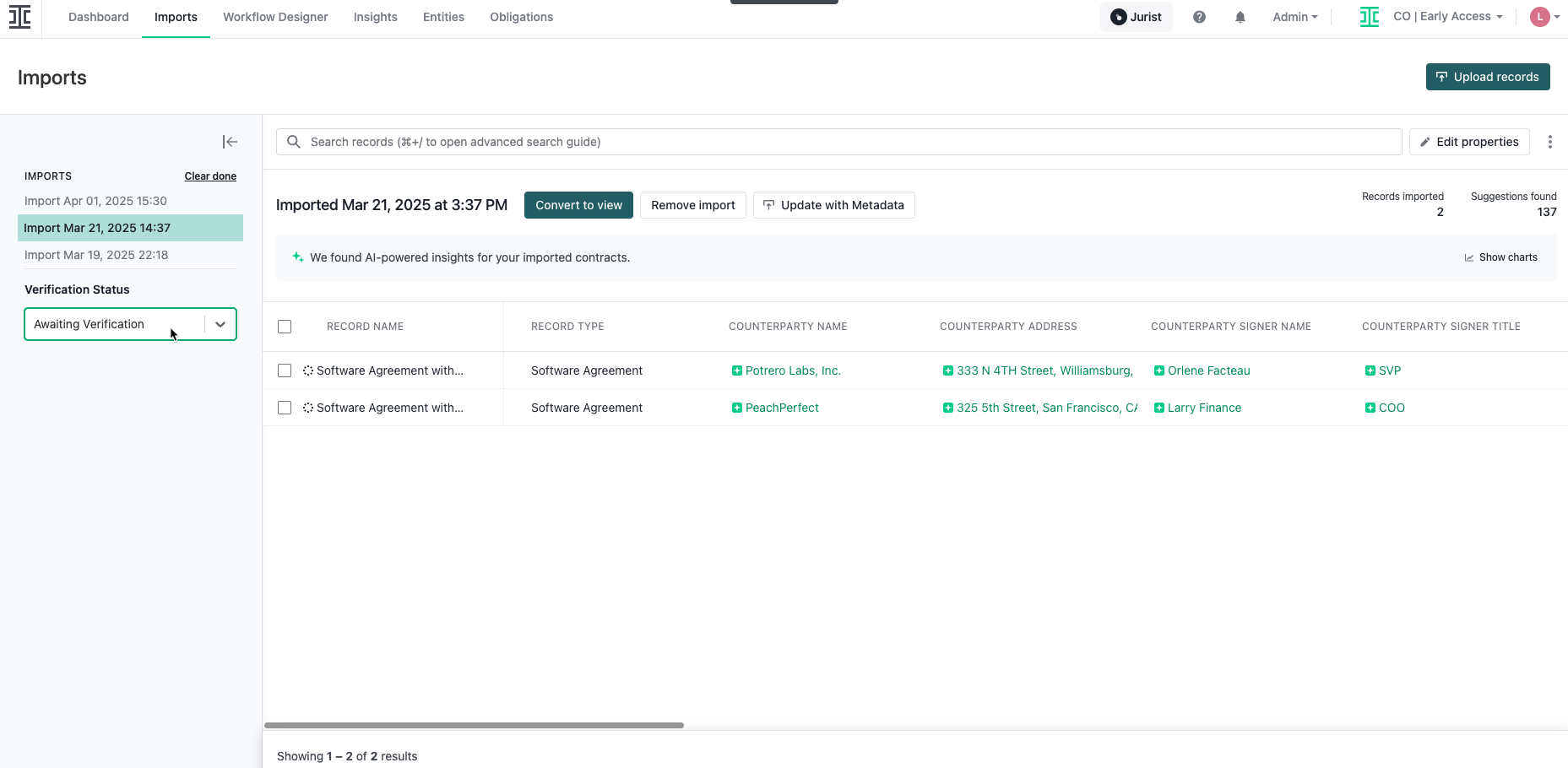1568x768 pixels.
Task: Click the RECORD TYPE column header
Action: pos(567,327)
